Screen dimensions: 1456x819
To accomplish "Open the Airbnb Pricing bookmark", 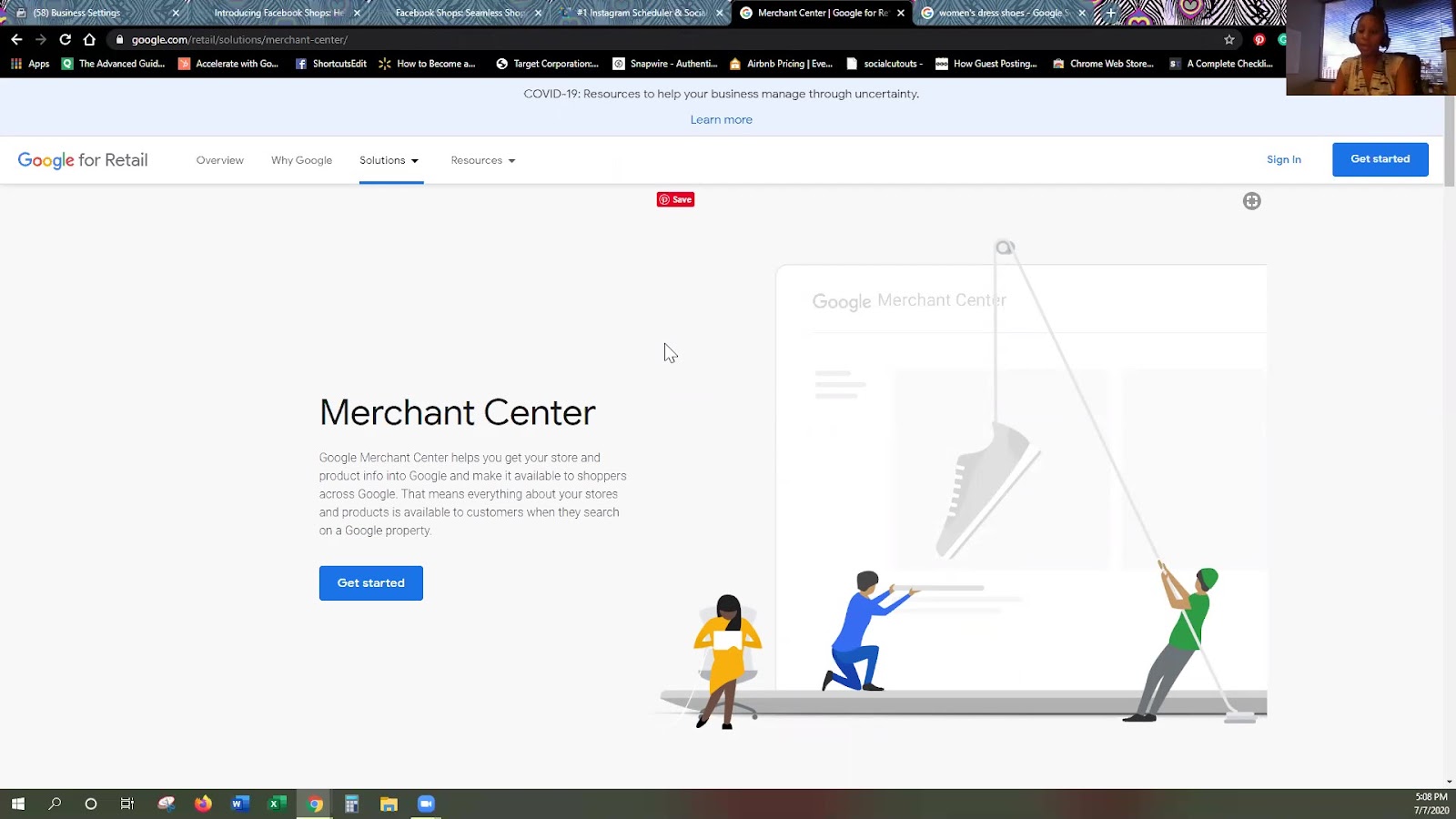I will 782,64.
